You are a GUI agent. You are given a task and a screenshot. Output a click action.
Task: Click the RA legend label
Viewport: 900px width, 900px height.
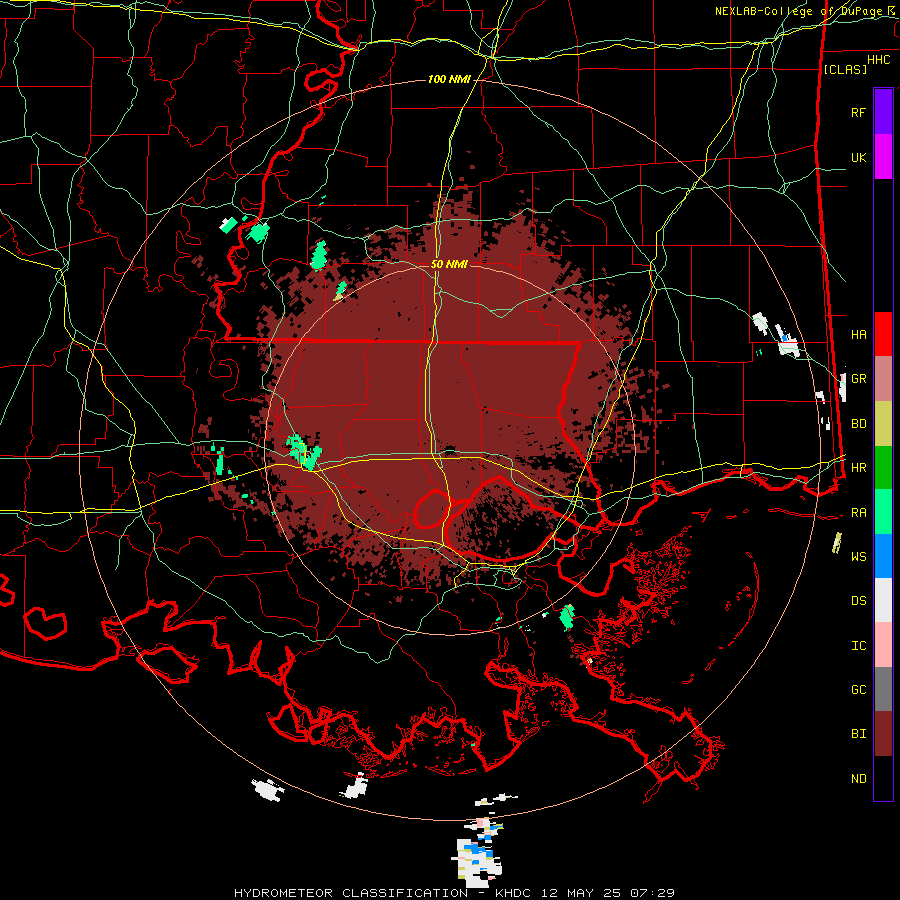pyautogui.click(x=858, y=513)
